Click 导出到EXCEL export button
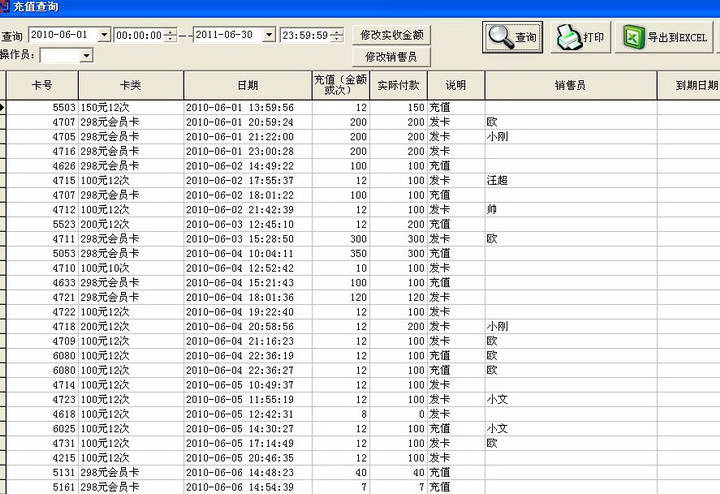 point(666,38)
